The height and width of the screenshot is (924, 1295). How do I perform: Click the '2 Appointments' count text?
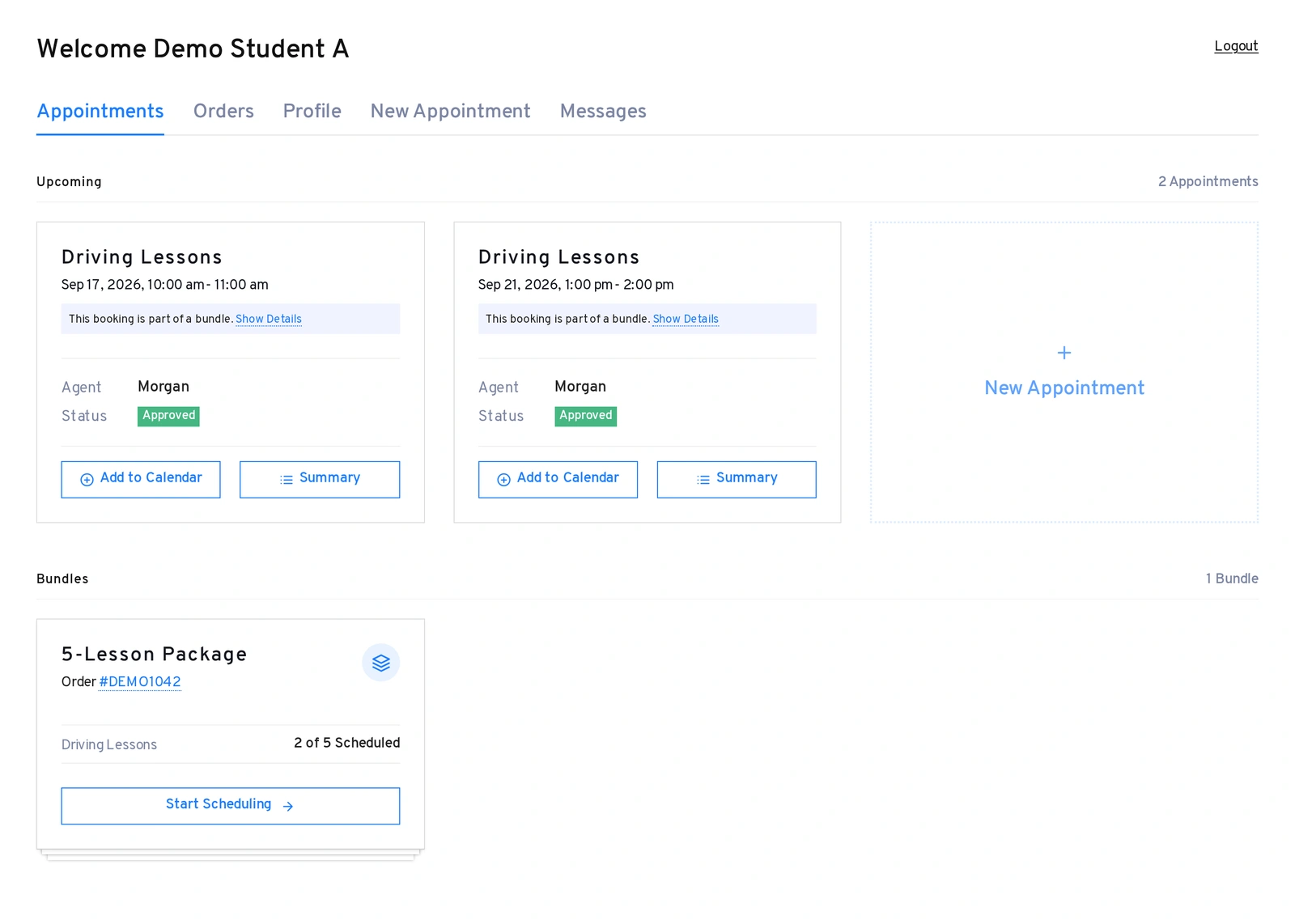tap(1208, 181)
